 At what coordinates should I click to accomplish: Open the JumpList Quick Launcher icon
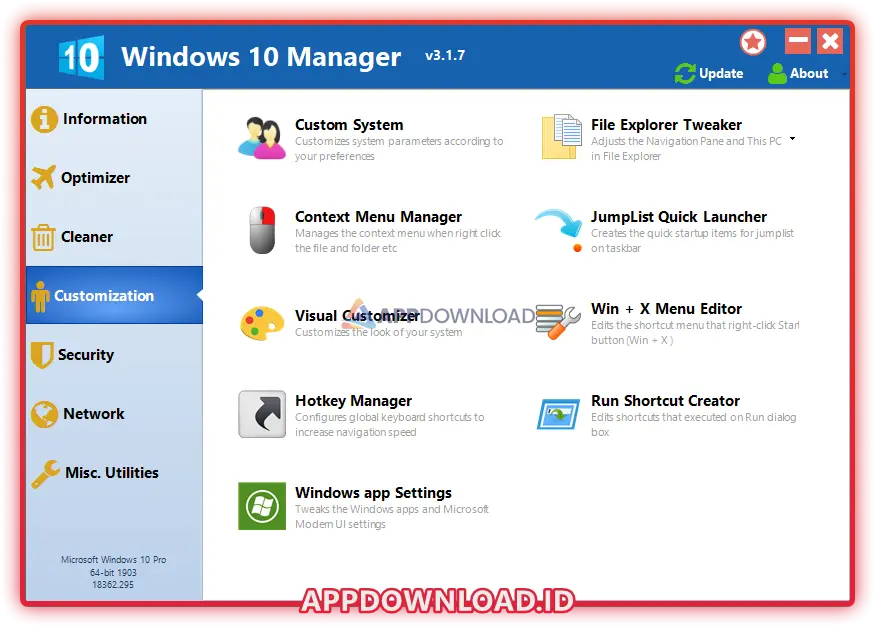[x=558, y=230]
